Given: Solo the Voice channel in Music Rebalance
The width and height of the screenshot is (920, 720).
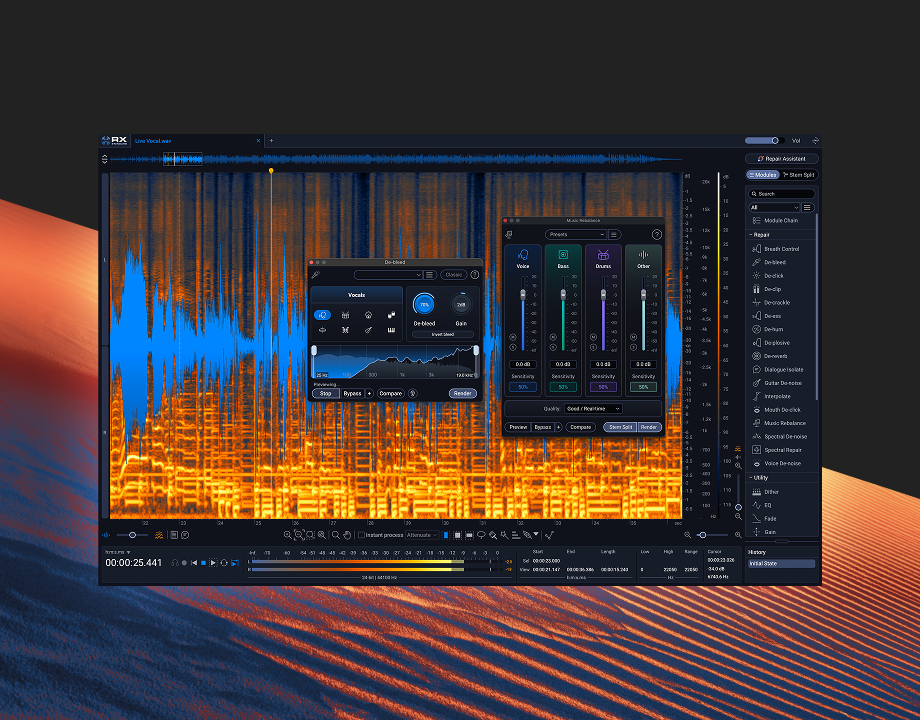Looking at the screenshot, I should (513, 347).
